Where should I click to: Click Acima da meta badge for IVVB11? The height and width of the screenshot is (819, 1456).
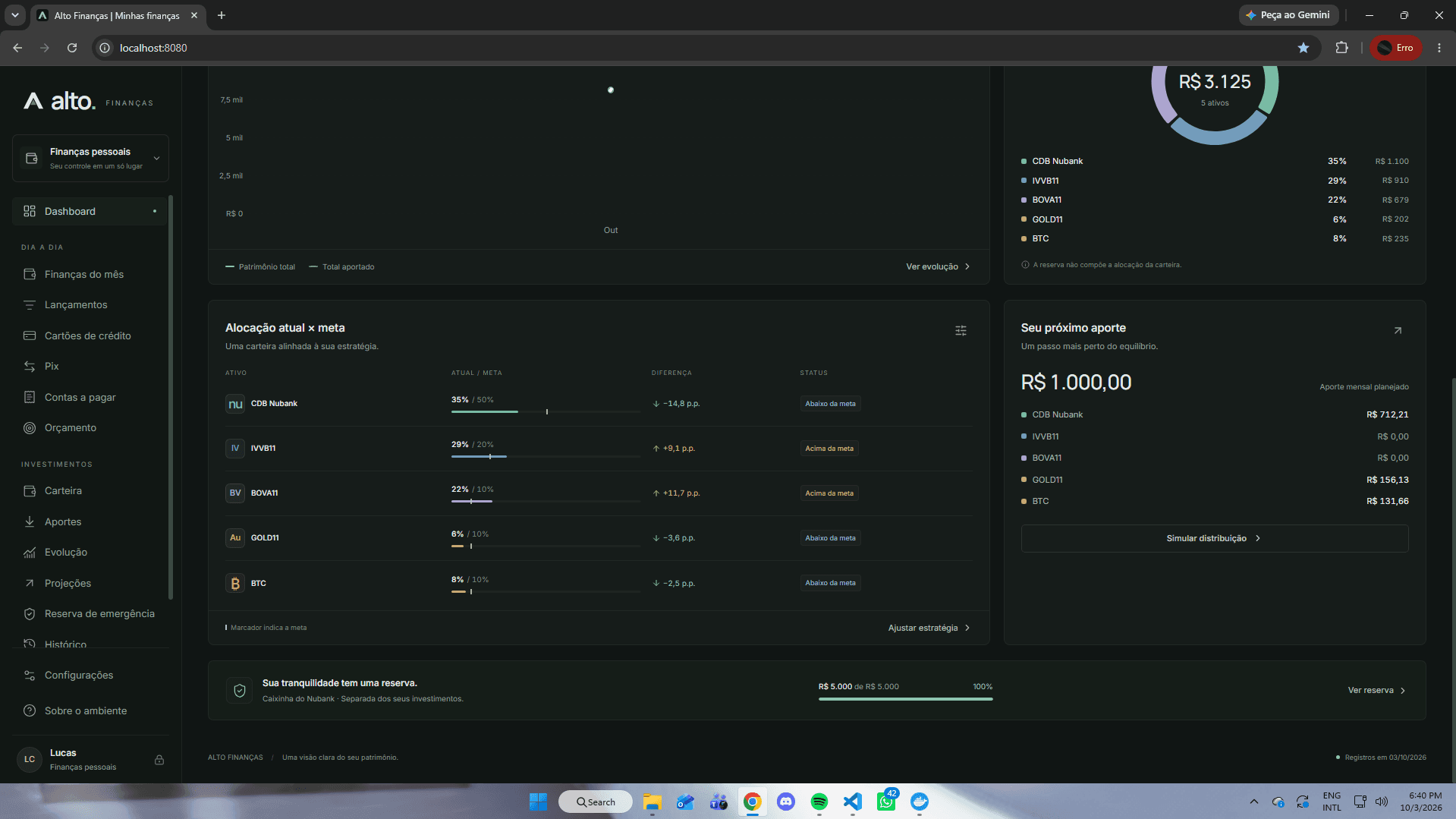coord(829,449)
